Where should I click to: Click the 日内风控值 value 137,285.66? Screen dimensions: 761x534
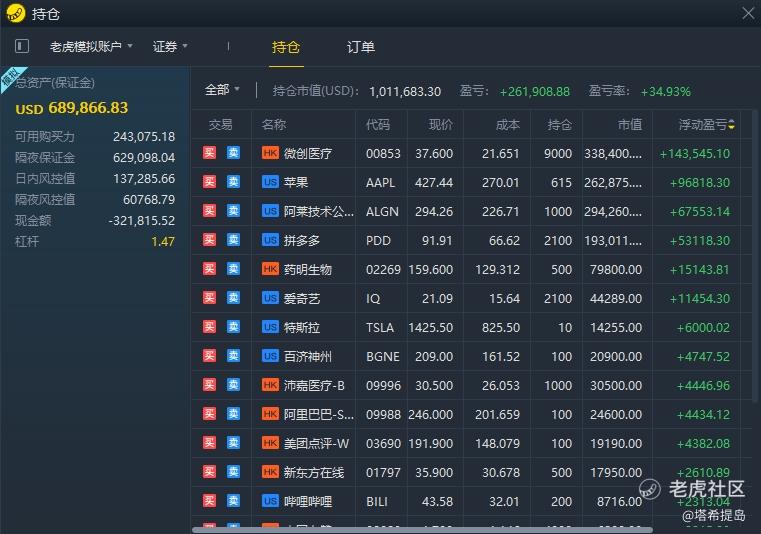[144, 179]
